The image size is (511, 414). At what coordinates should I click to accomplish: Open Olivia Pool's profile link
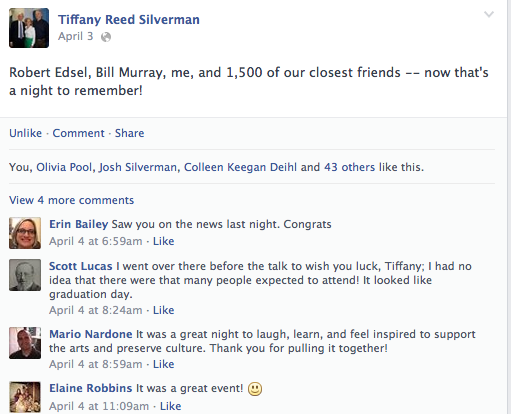click(x=64, y=167)
